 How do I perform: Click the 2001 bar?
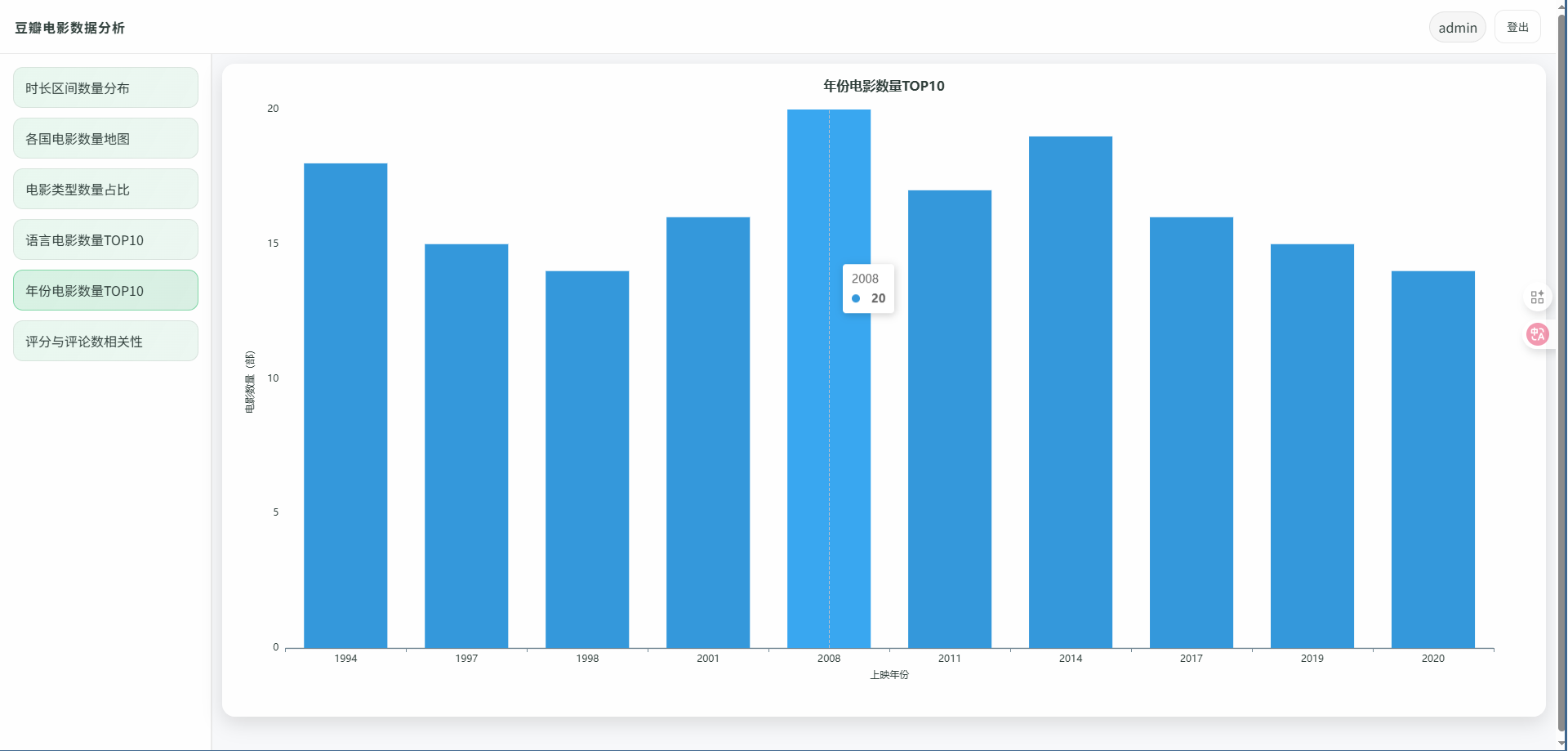coord(708,433)
